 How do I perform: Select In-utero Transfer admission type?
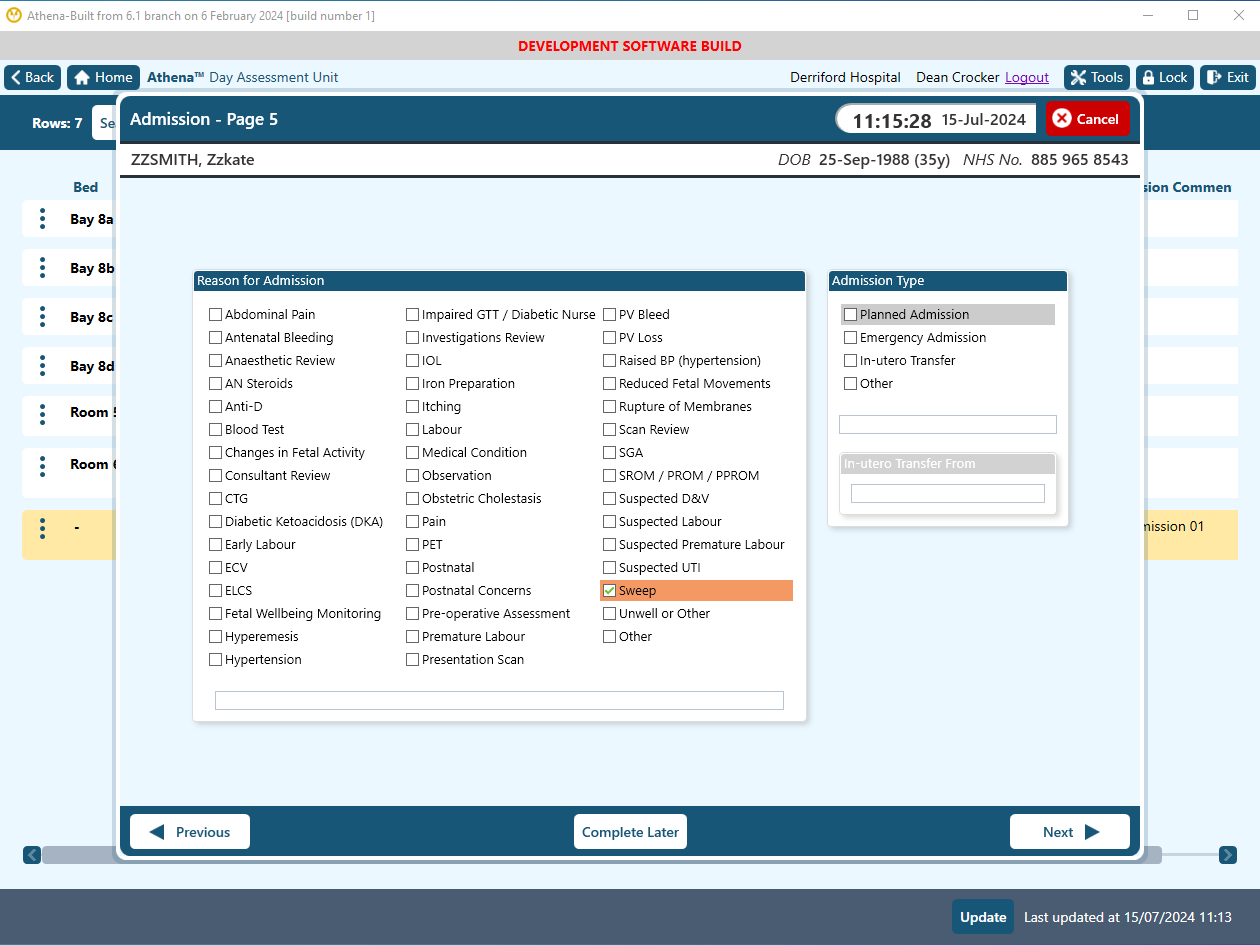pyautogui.click(x=850, y=360)
